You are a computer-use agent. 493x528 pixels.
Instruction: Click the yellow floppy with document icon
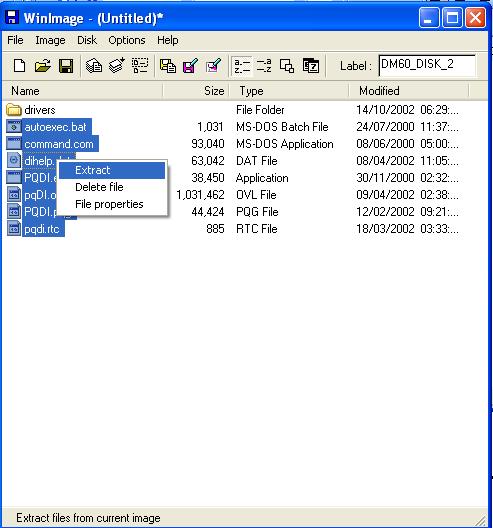click(167, 66)
